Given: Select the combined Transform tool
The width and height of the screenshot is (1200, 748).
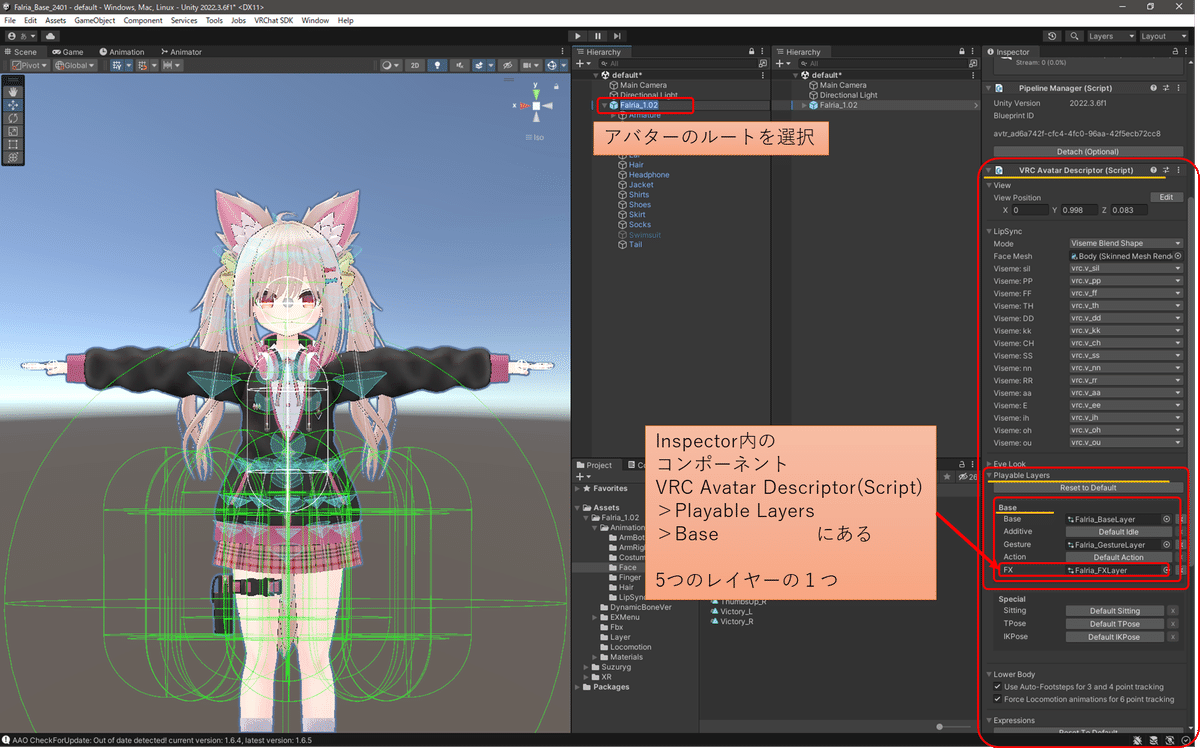Looking at the screenshot, I should tap(14, 157).
